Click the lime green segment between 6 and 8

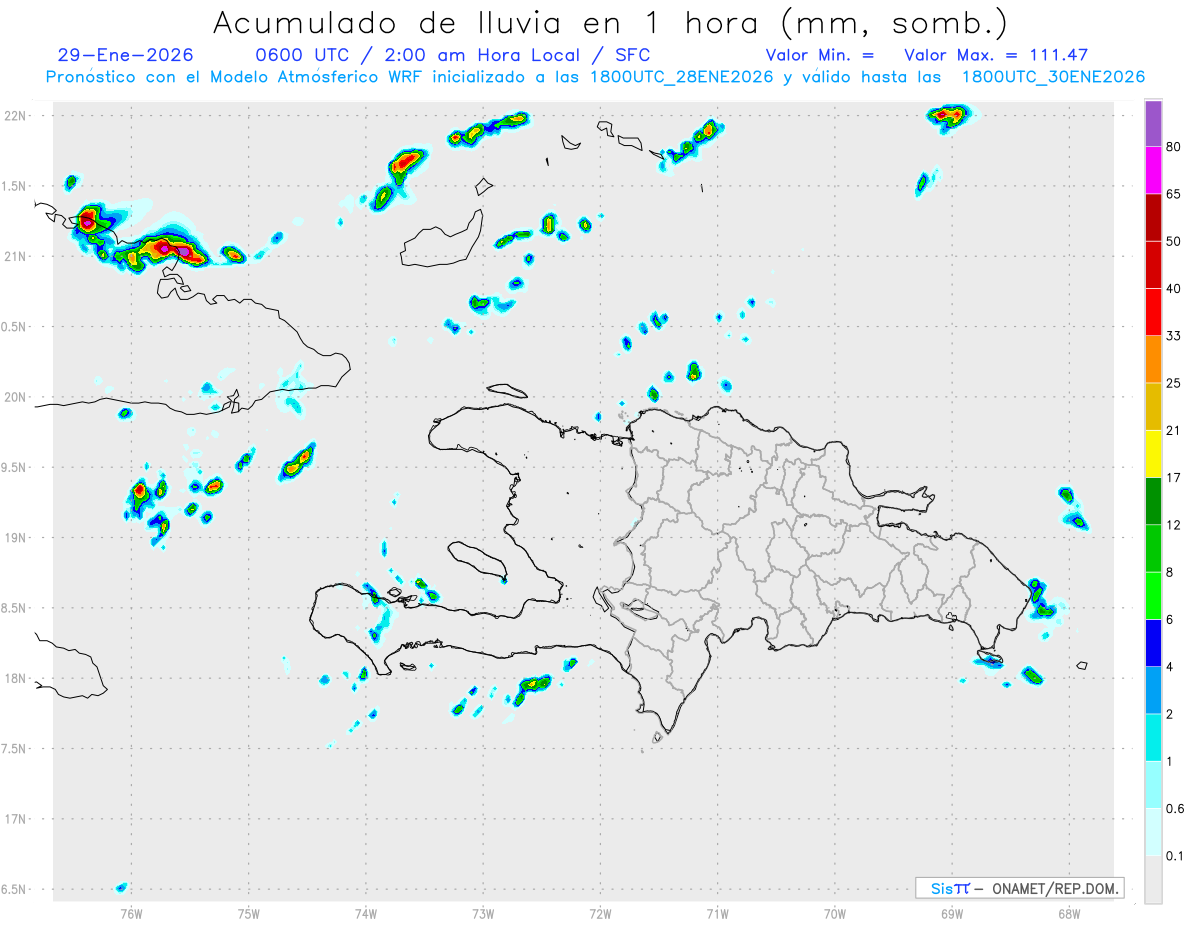pos(1153,595)
